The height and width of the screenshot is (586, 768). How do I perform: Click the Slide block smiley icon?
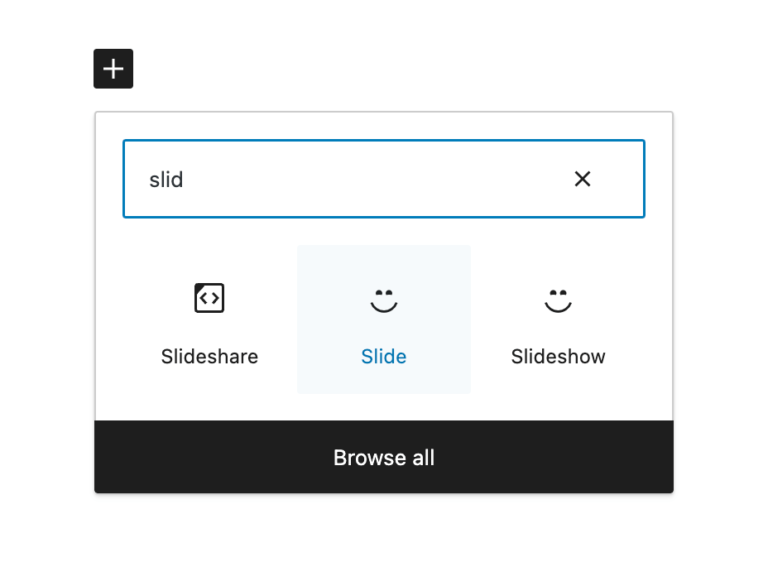[x=384, y=300]
